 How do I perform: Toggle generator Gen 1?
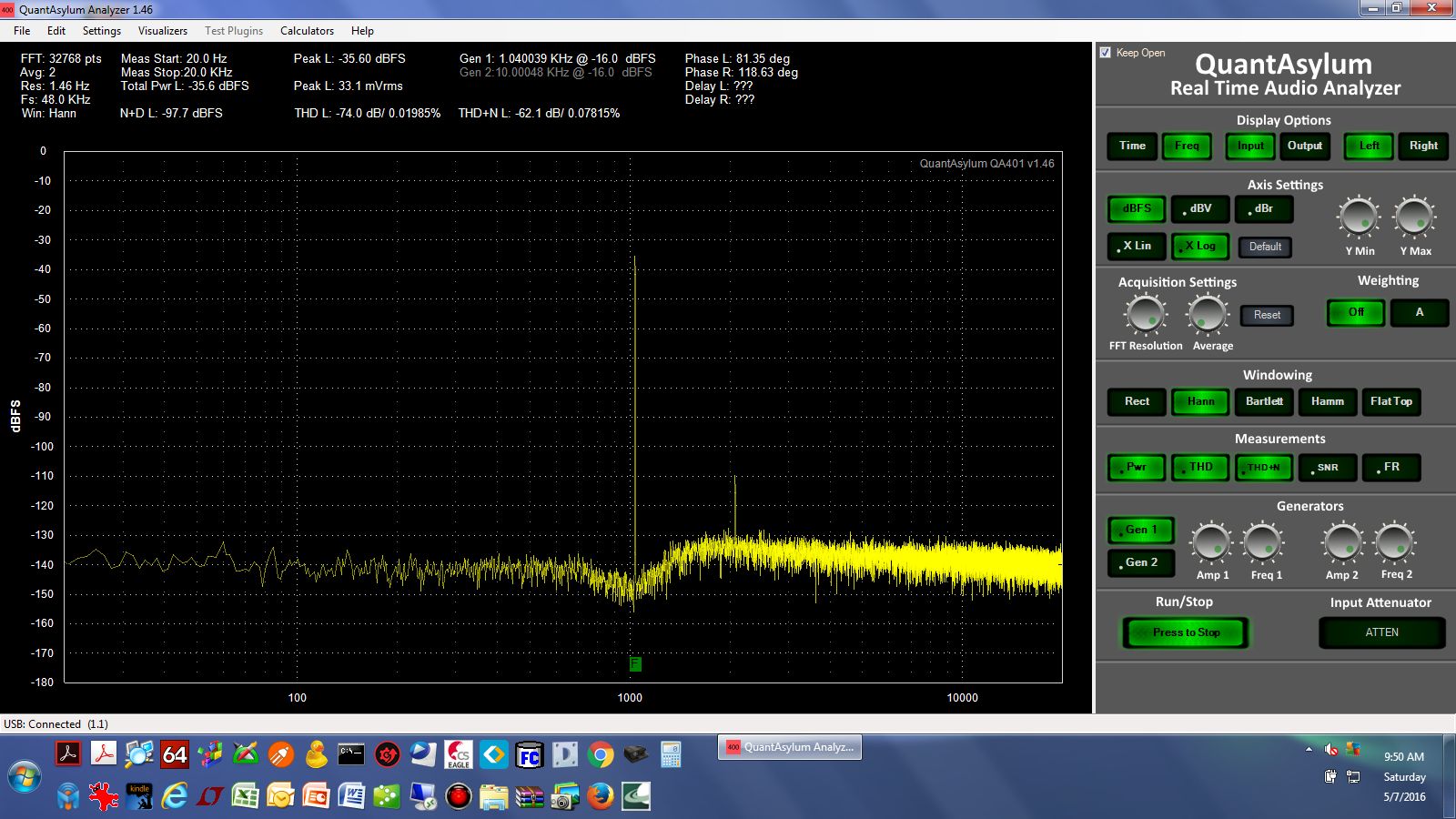[1141, 531]
